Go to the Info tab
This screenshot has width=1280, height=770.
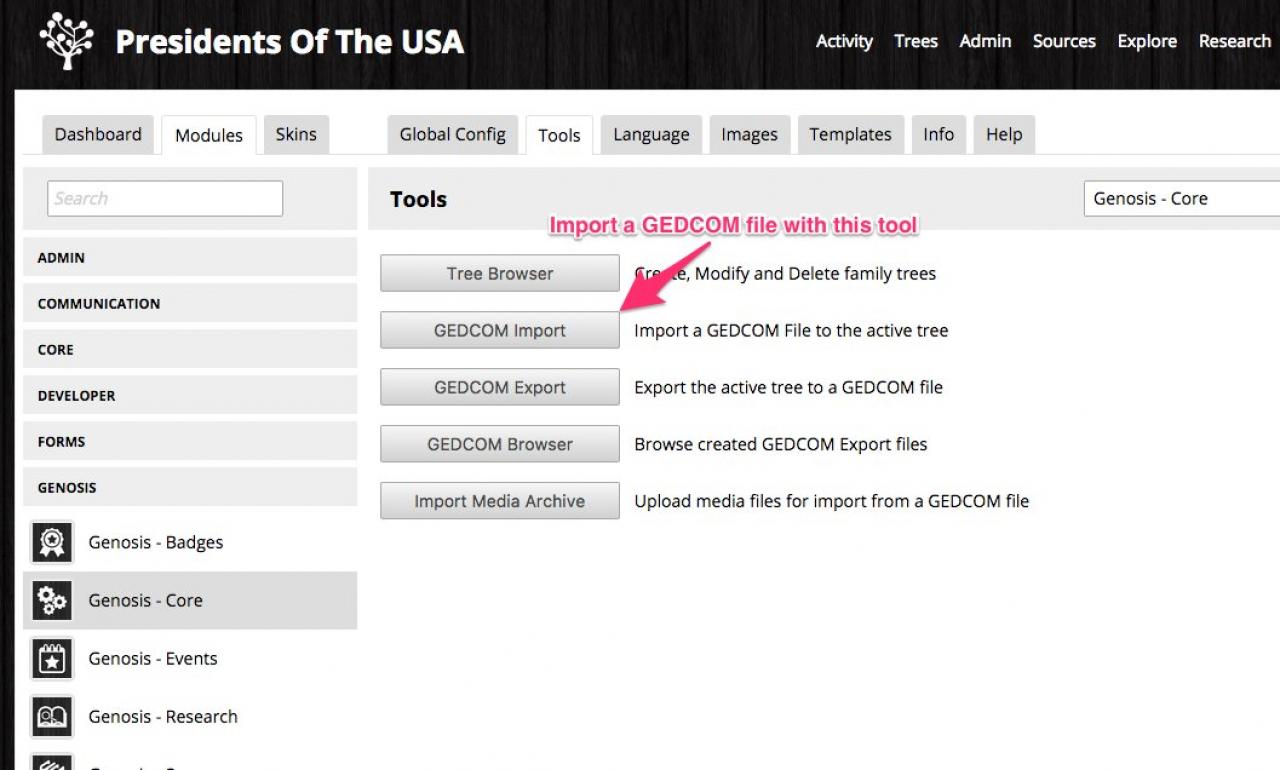click(938, 135)
